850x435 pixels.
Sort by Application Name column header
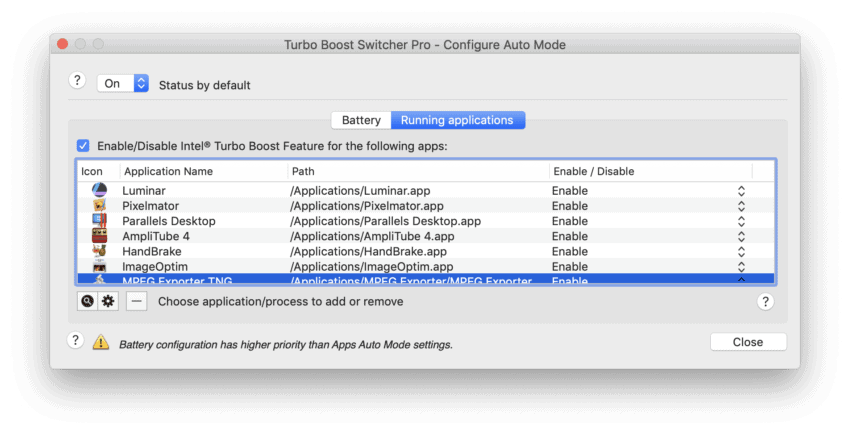point(204,171)
